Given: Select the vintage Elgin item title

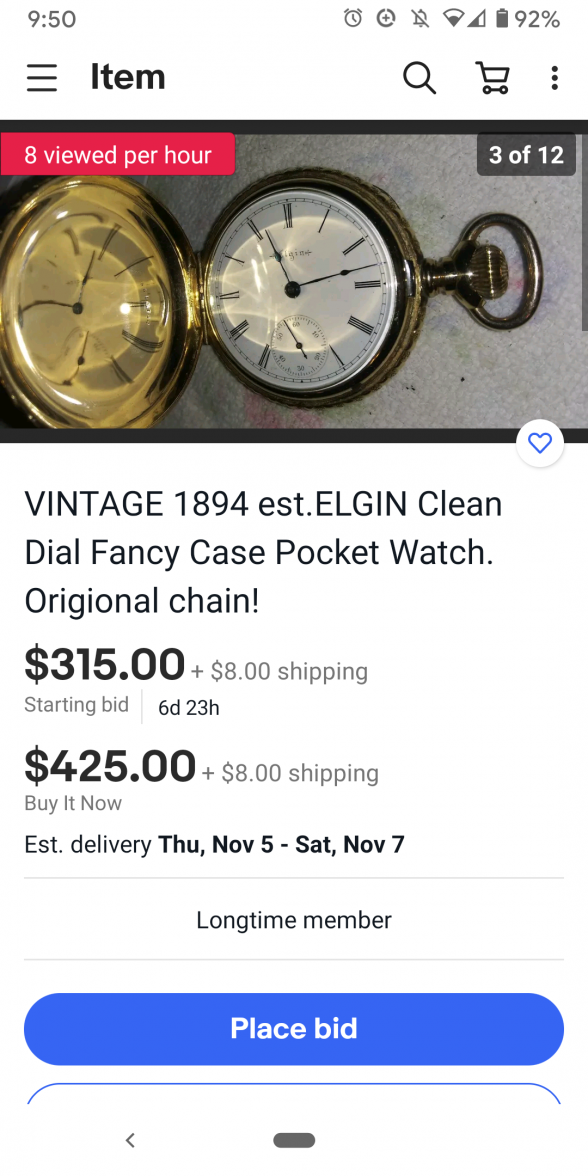Looking at the screenshot, I should pyautogui.click(x=263, y=552).
